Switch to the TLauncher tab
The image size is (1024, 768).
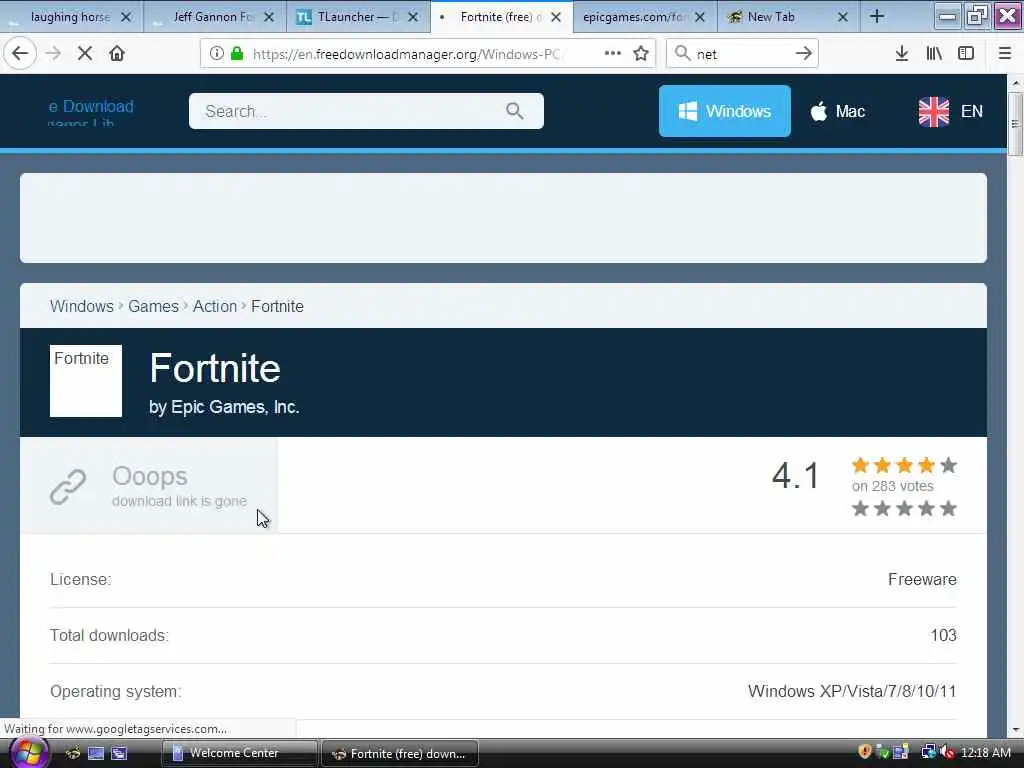coord(356,17)
